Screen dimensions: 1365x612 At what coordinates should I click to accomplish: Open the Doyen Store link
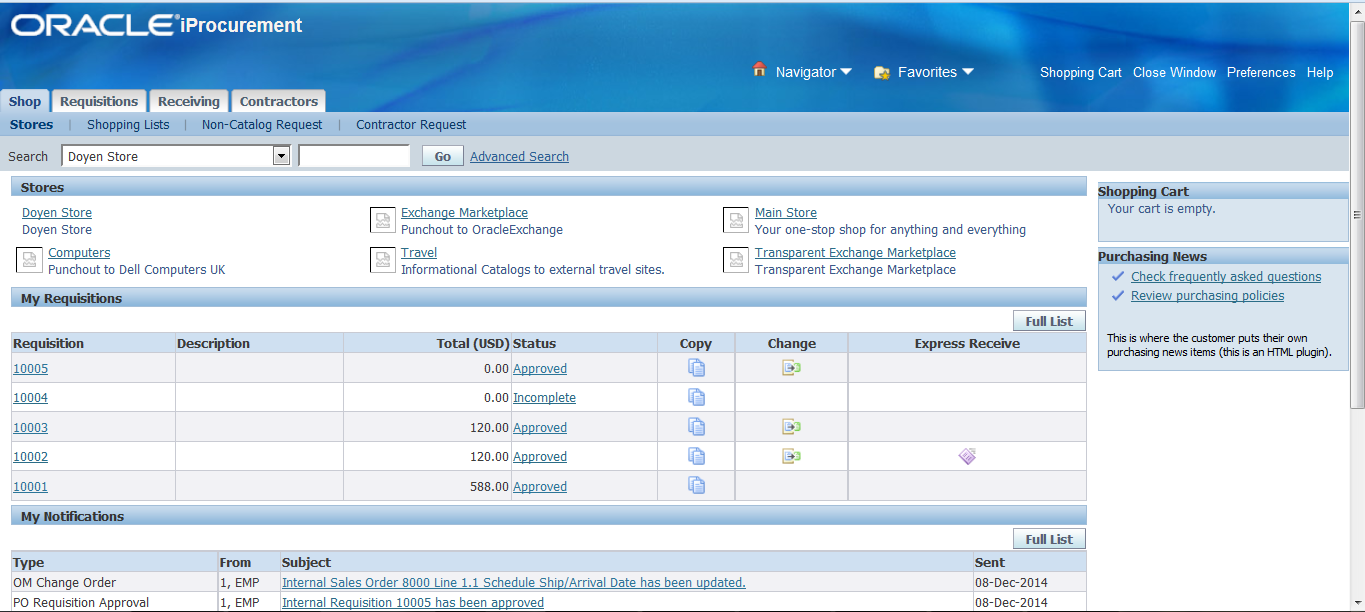click(57, 212)
